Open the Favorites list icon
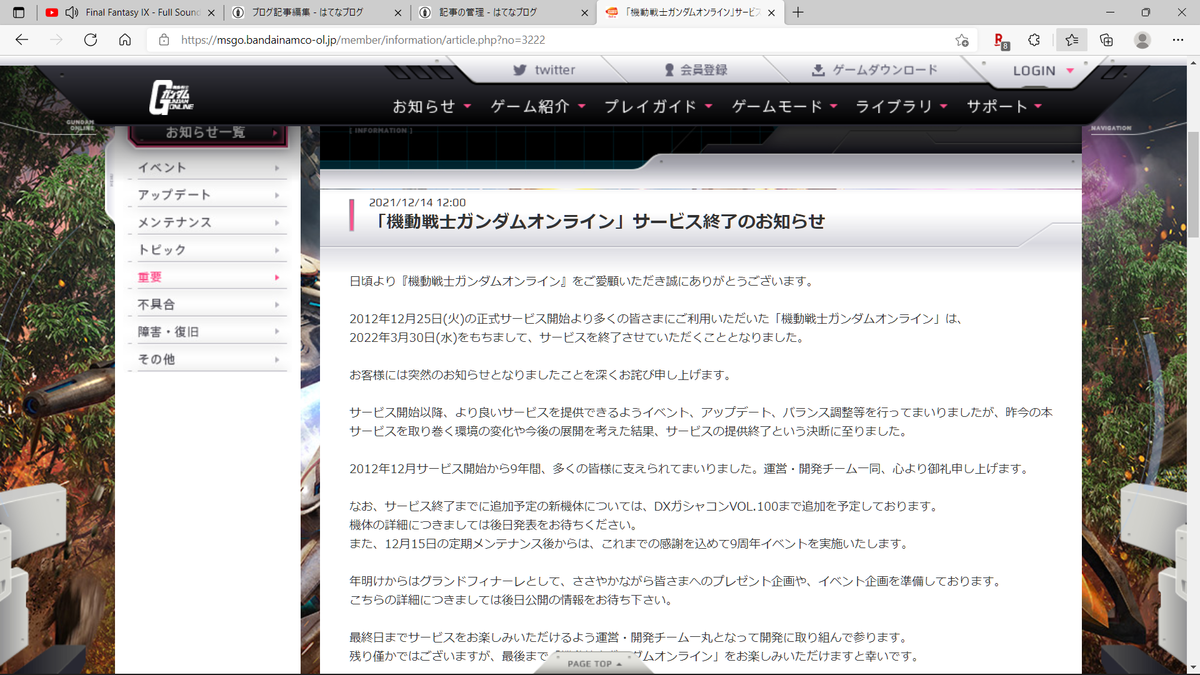Image resolution: width=1200 pixels, height=675 pixels. click(x=1071, y=40)
